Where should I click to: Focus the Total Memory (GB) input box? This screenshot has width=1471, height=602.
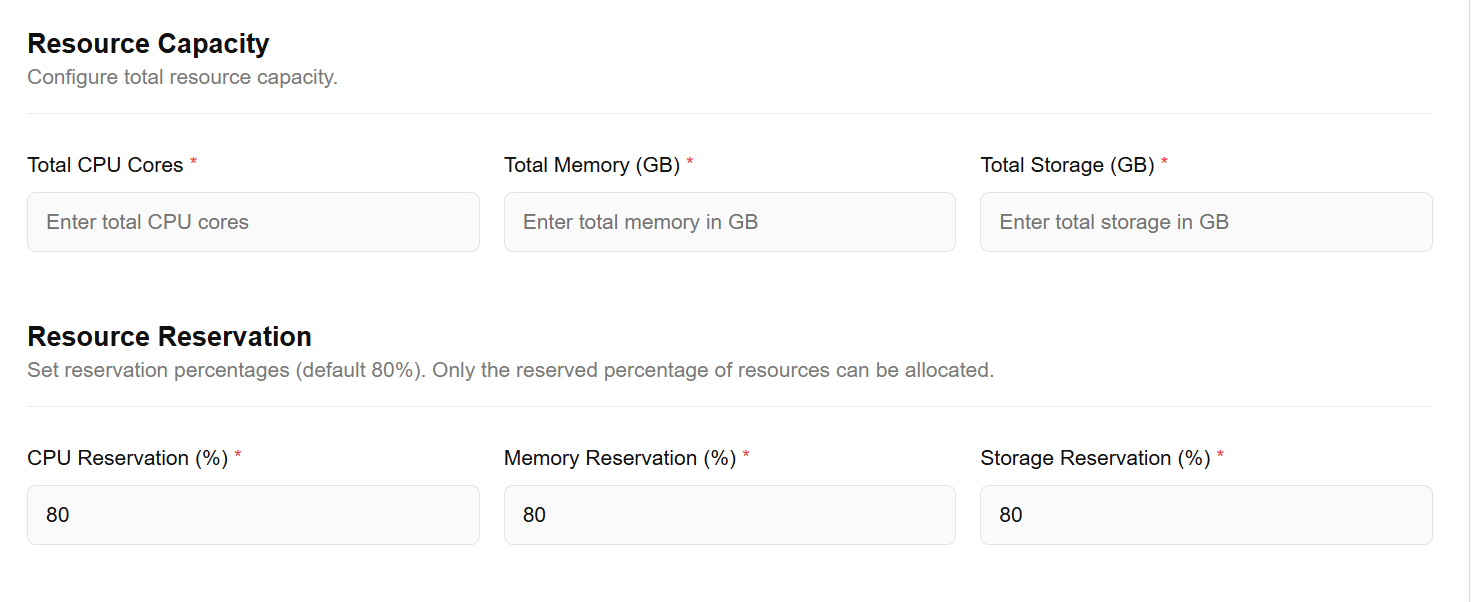pyautogui.click(x=729, y=222)
